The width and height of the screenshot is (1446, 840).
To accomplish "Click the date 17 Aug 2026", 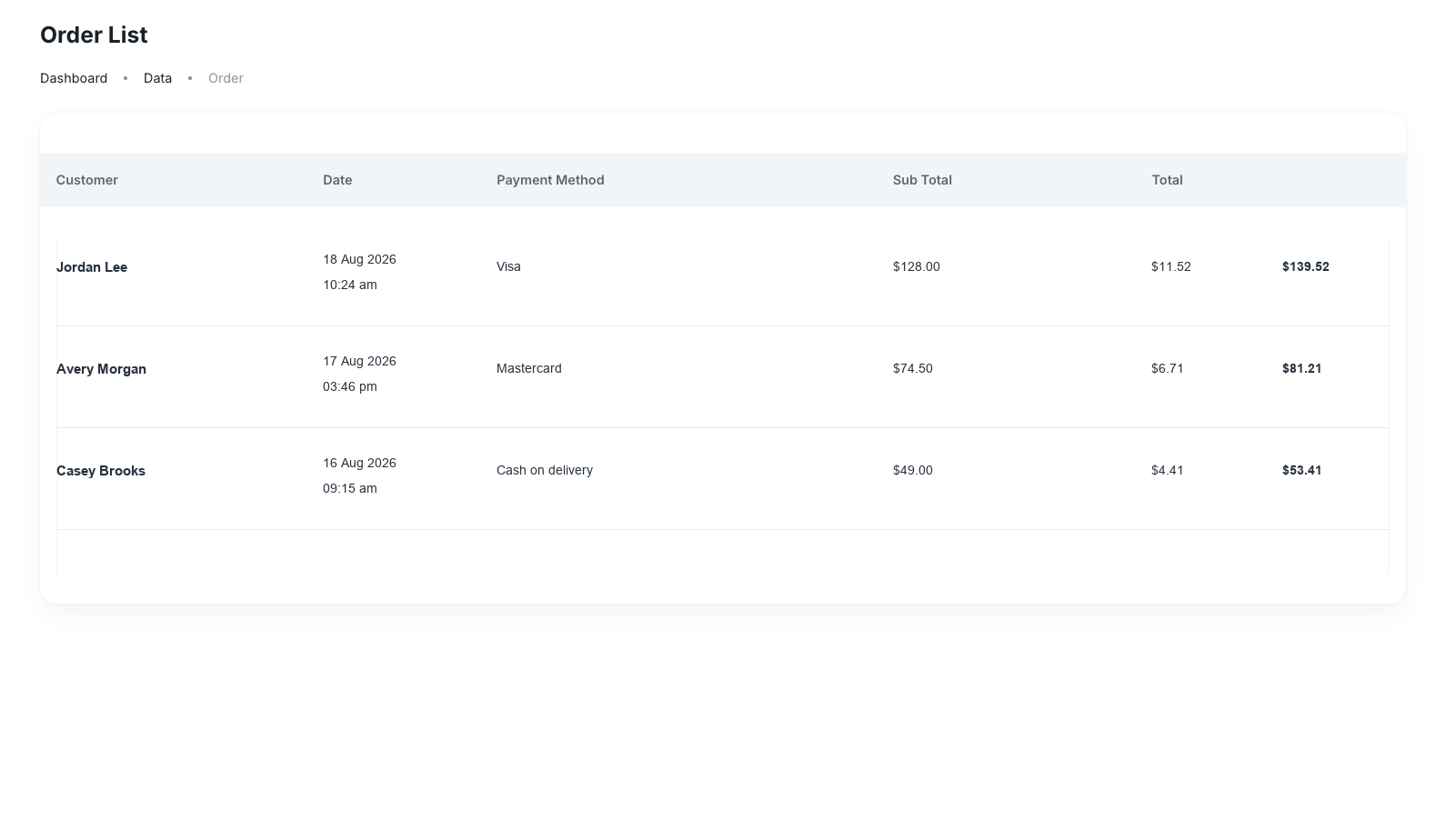I will (x=359, y=361).
